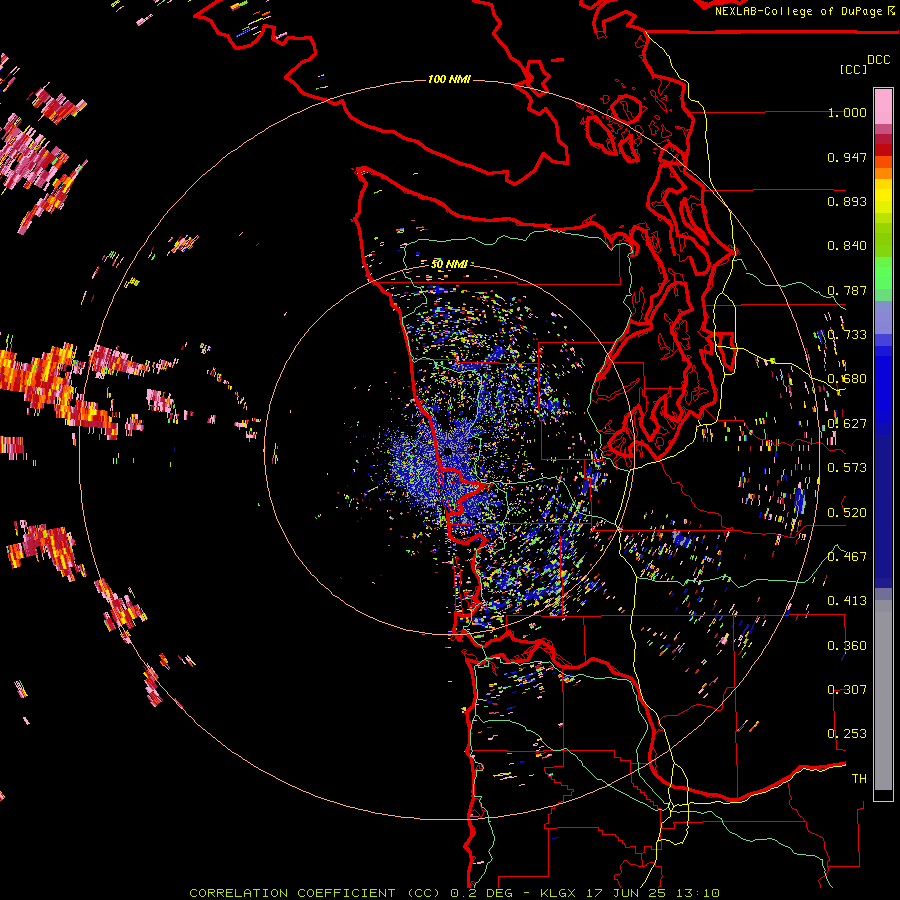Click the 0.2 DEG elevation text

click(x=481, y=893)
